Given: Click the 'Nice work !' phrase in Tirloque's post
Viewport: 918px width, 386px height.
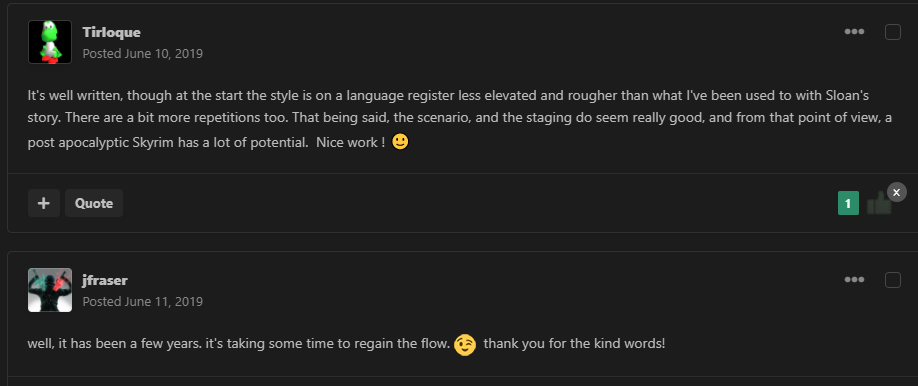Looking at the screenshot, I should [351, 143].
